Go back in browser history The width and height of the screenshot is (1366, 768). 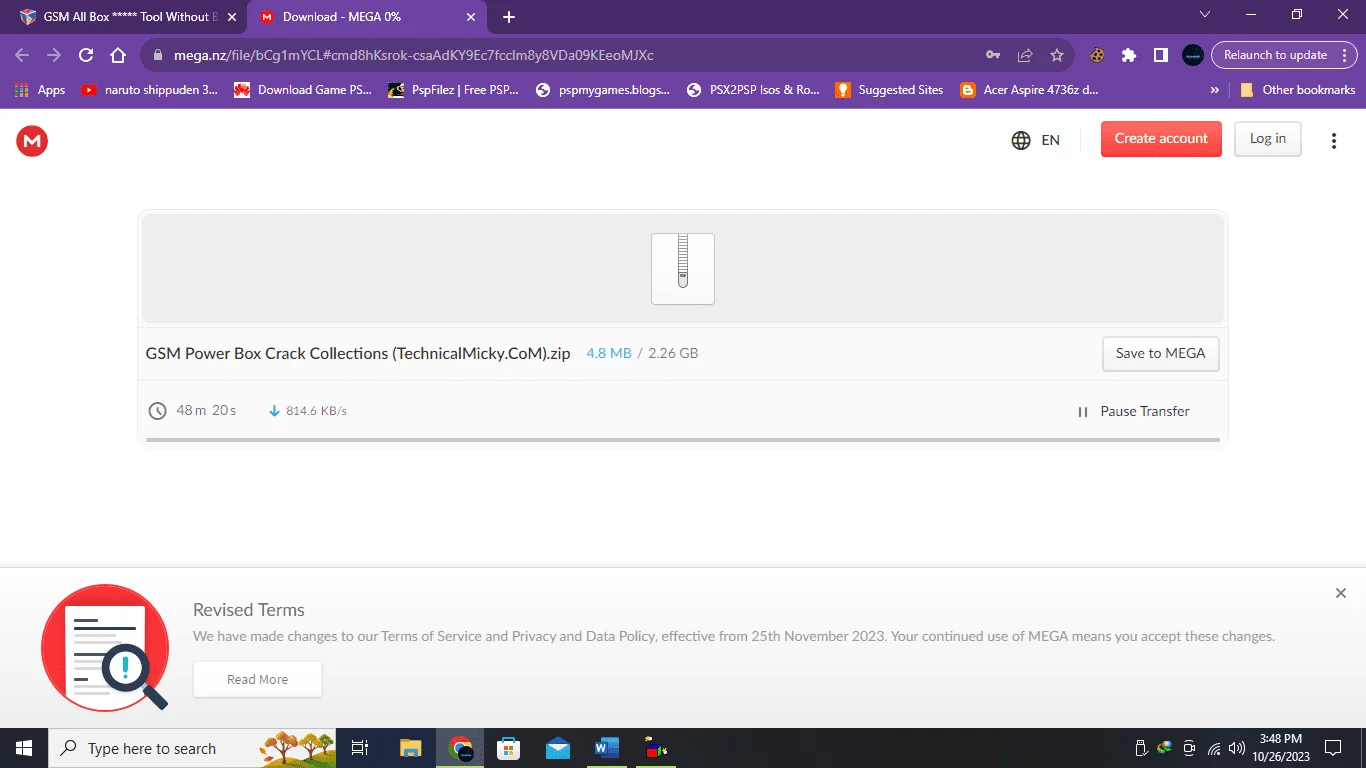tap(22, 55)
